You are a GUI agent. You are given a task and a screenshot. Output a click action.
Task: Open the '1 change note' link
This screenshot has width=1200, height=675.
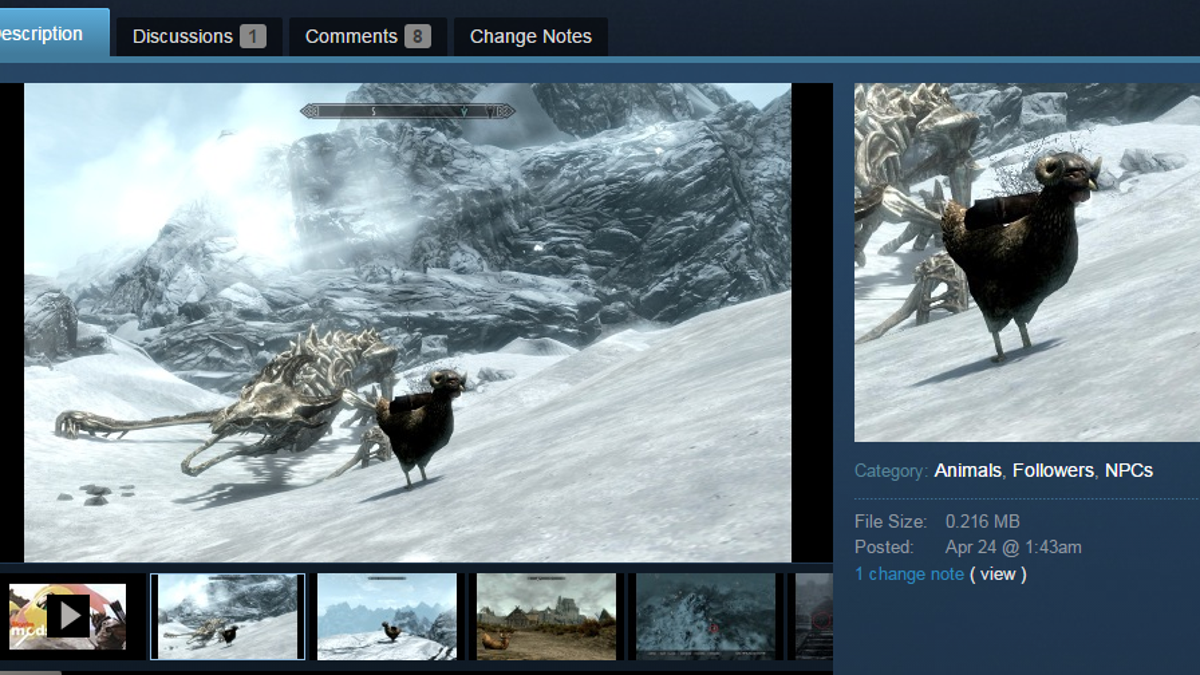909,574
